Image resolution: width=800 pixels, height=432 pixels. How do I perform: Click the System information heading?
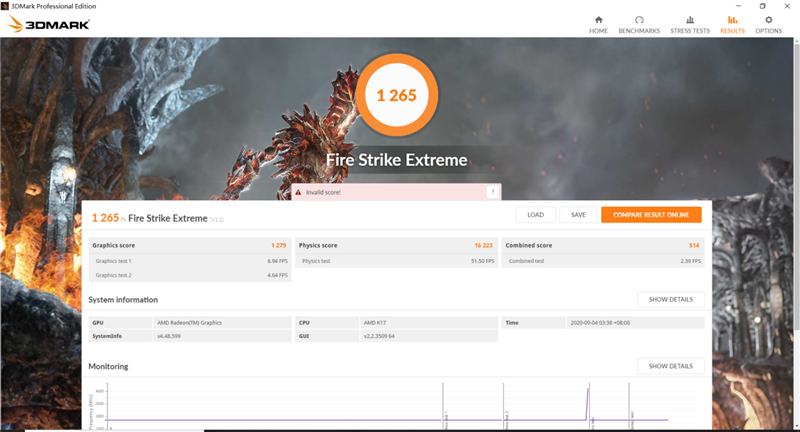click(123, 300)
